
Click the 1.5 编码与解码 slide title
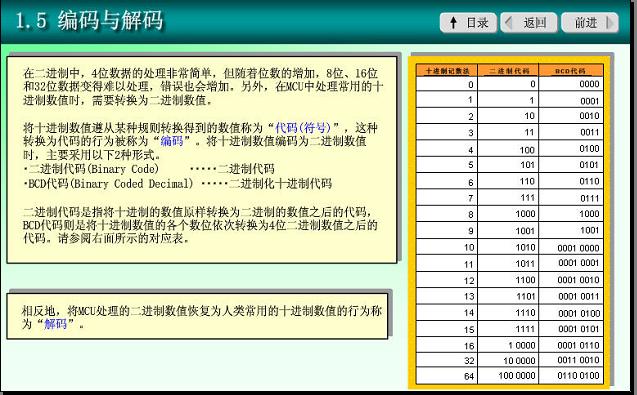[x=89, y=20]
